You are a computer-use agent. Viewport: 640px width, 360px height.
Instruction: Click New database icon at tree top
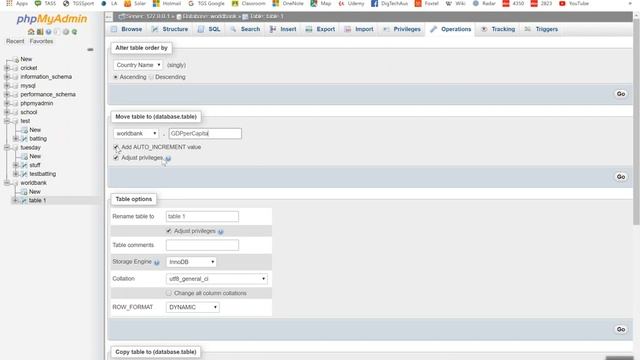(16, 60)
